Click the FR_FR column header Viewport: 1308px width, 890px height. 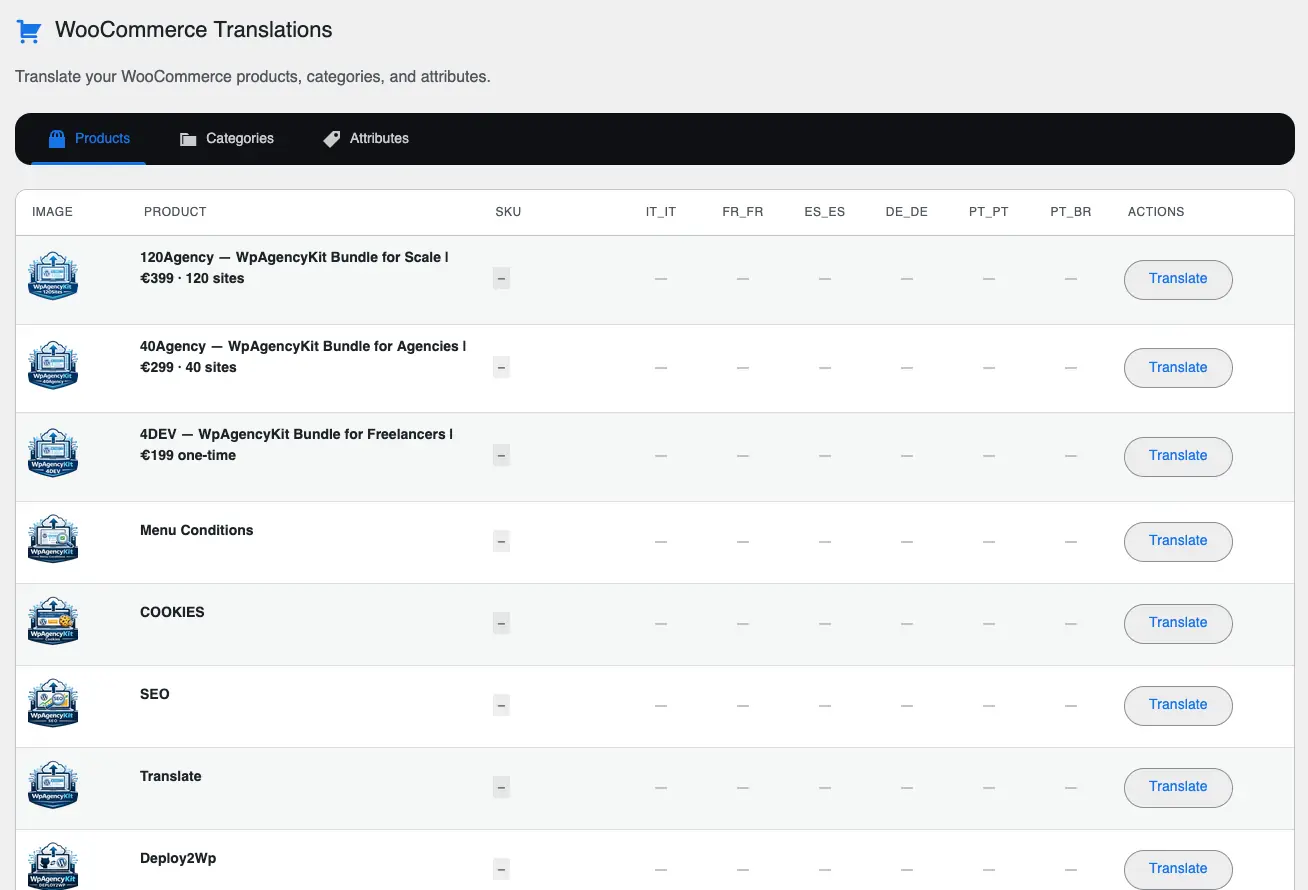point(743,212)
